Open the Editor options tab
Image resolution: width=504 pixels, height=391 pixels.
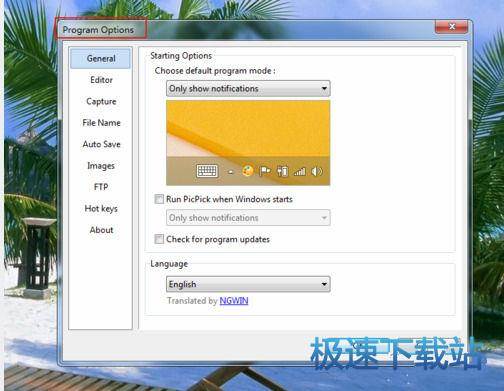click(x=101, y=80)
